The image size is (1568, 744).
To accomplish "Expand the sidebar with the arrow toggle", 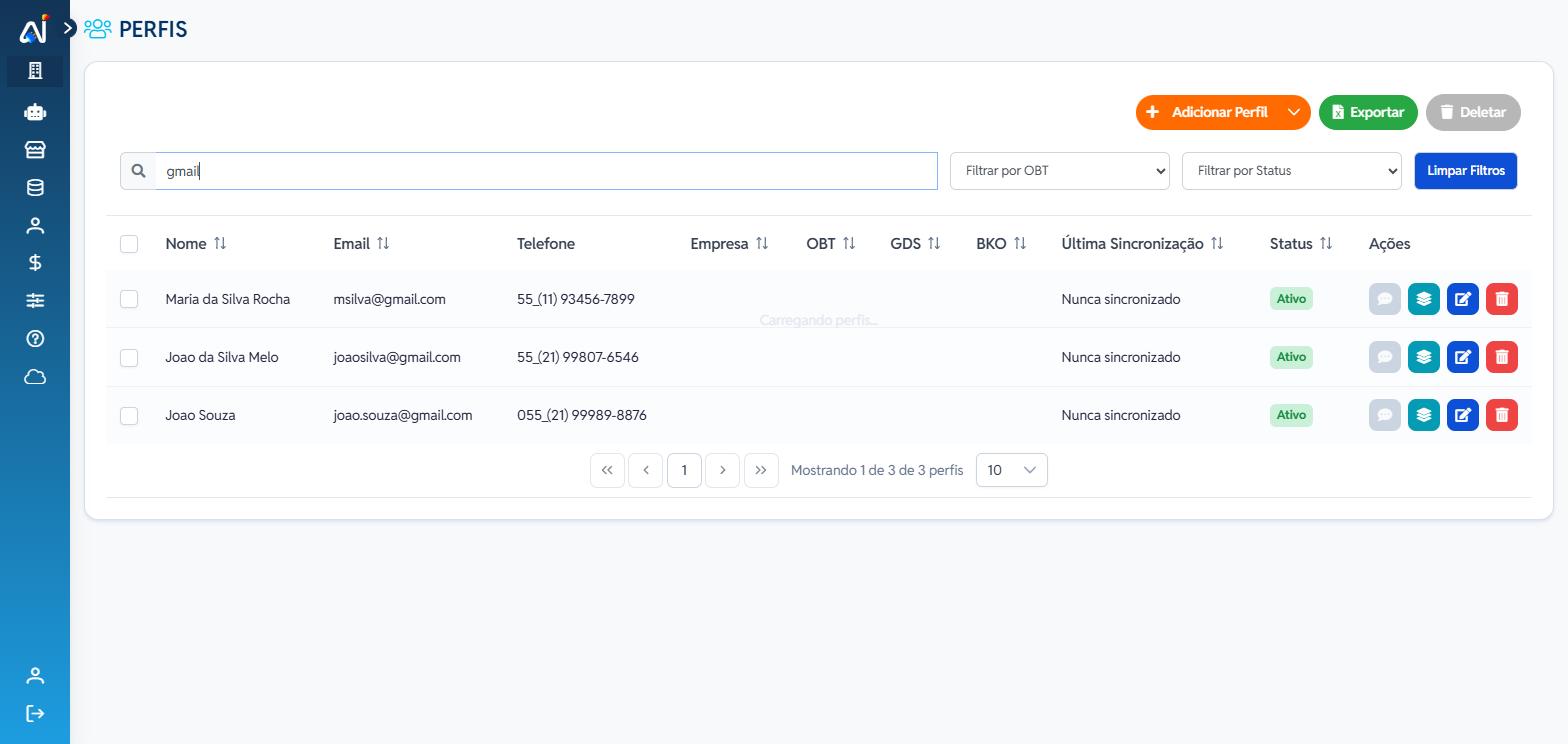I will [69, 28].
